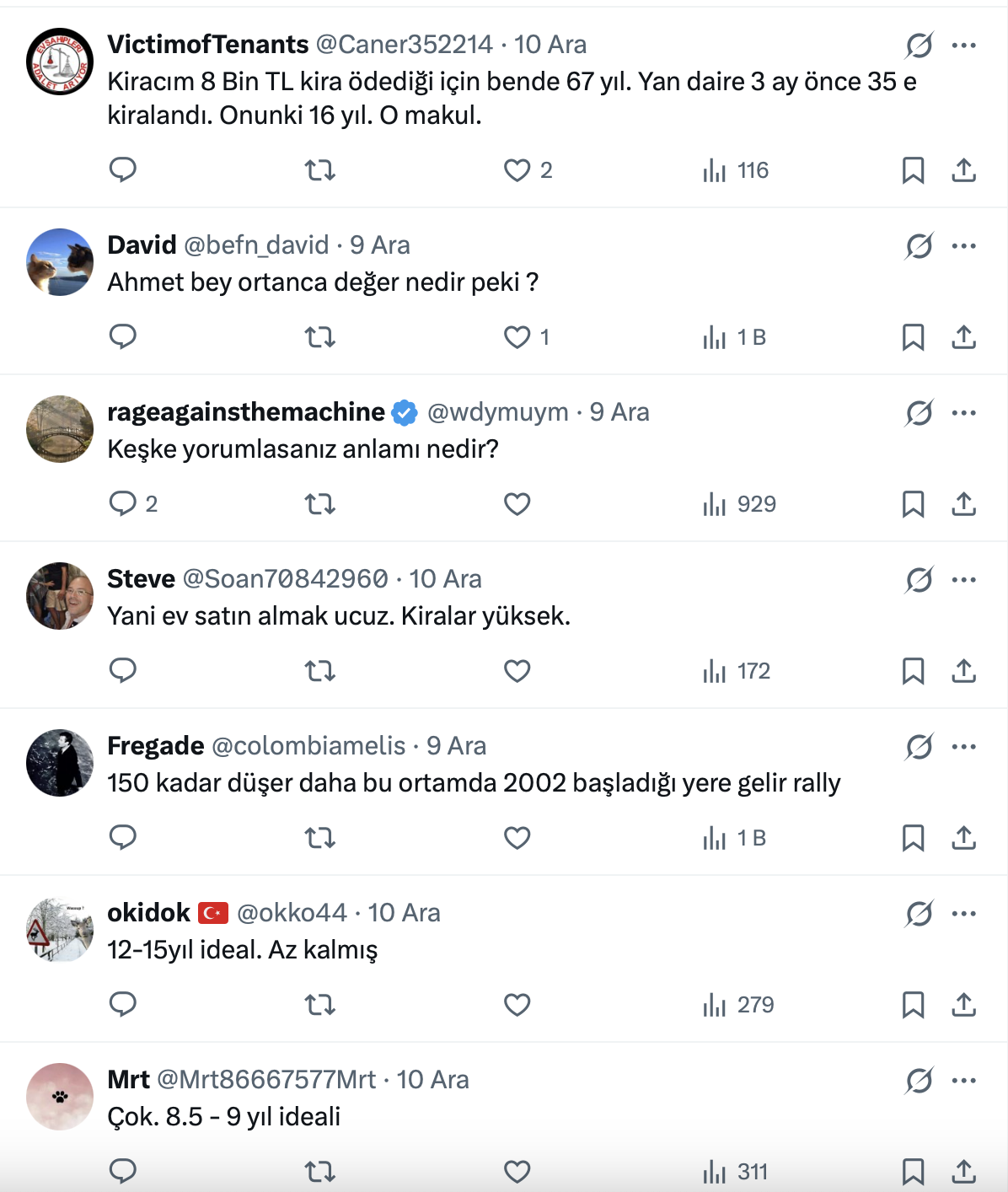Share VictimofTenants' tweet
Screen dimensions: 1008x1192
coord(963,170)
